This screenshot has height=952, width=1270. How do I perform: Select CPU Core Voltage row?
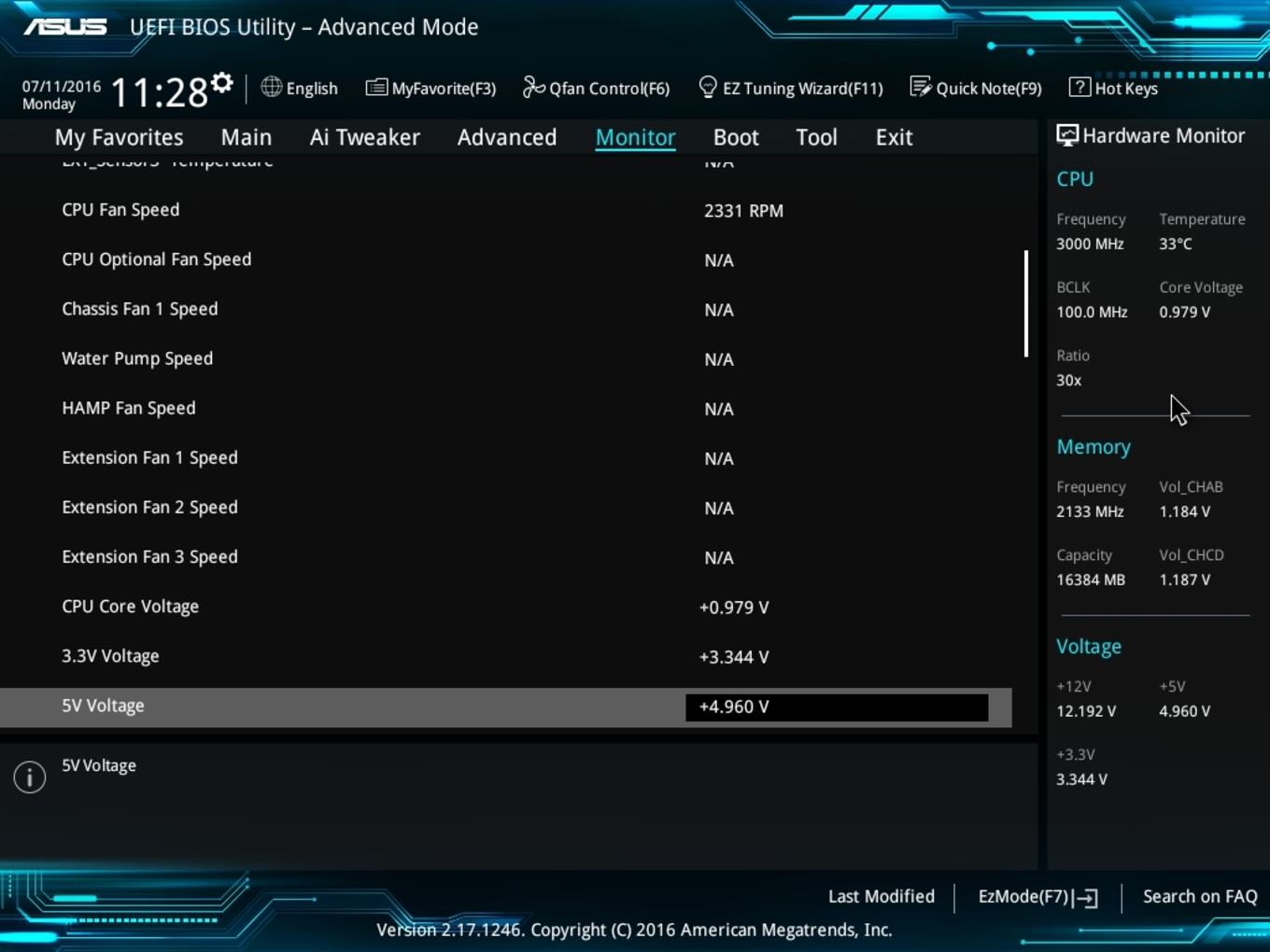(x=505, y=607)
